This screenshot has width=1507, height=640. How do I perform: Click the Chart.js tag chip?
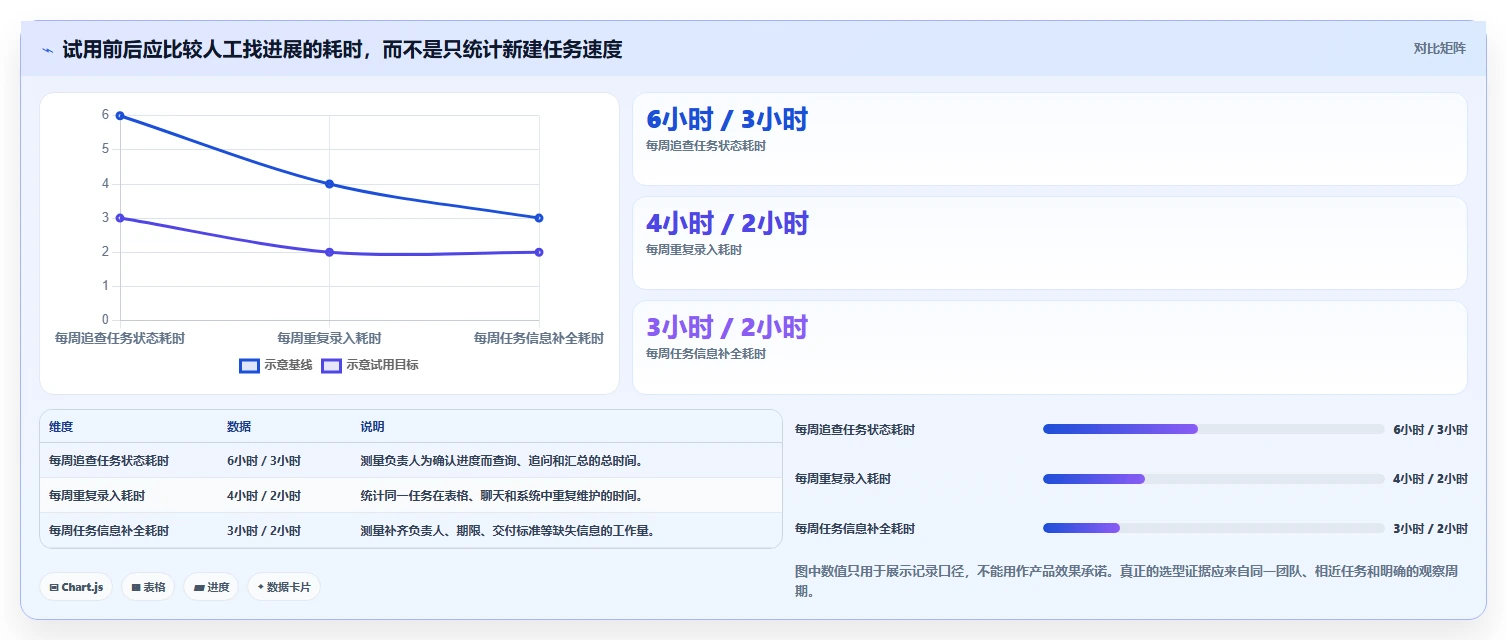click(76, 587)
